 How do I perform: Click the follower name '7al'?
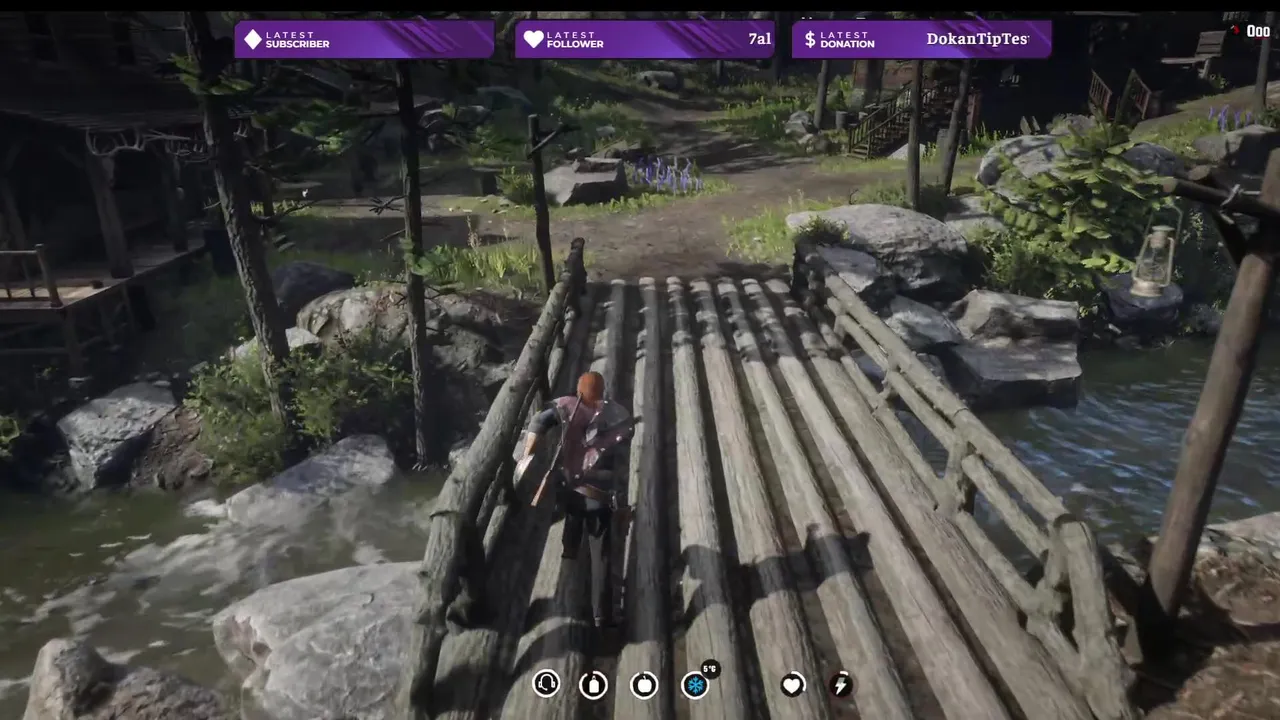pos(760,39)
